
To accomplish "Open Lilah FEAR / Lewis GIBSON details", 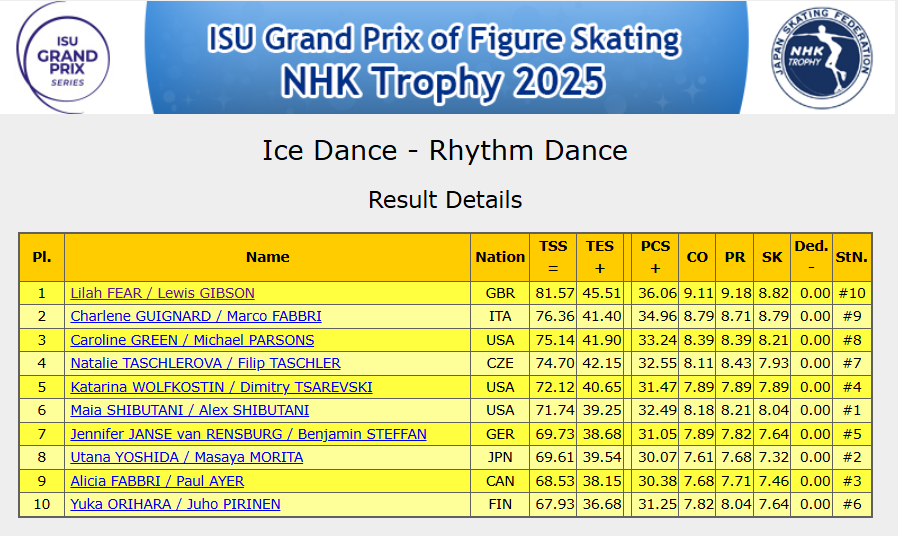I will point(162,293).
